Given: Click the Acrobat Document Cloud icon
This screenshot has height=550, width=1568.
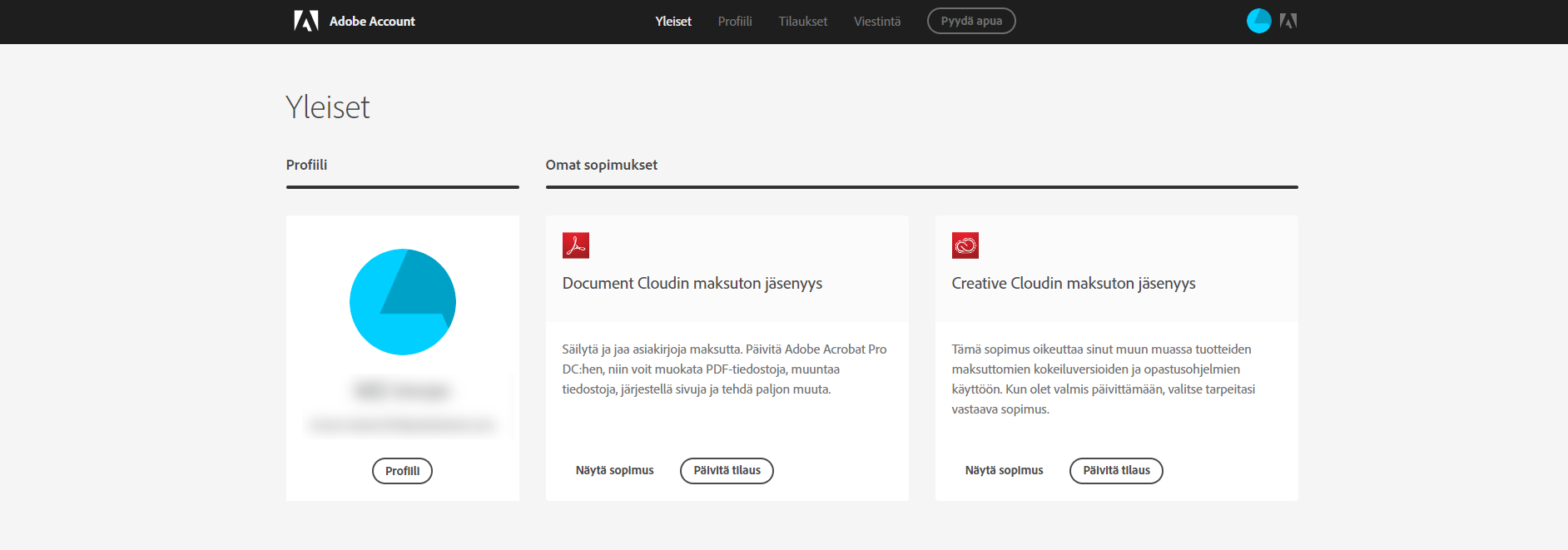Looking at the screenshot, I should click(576, 245).
